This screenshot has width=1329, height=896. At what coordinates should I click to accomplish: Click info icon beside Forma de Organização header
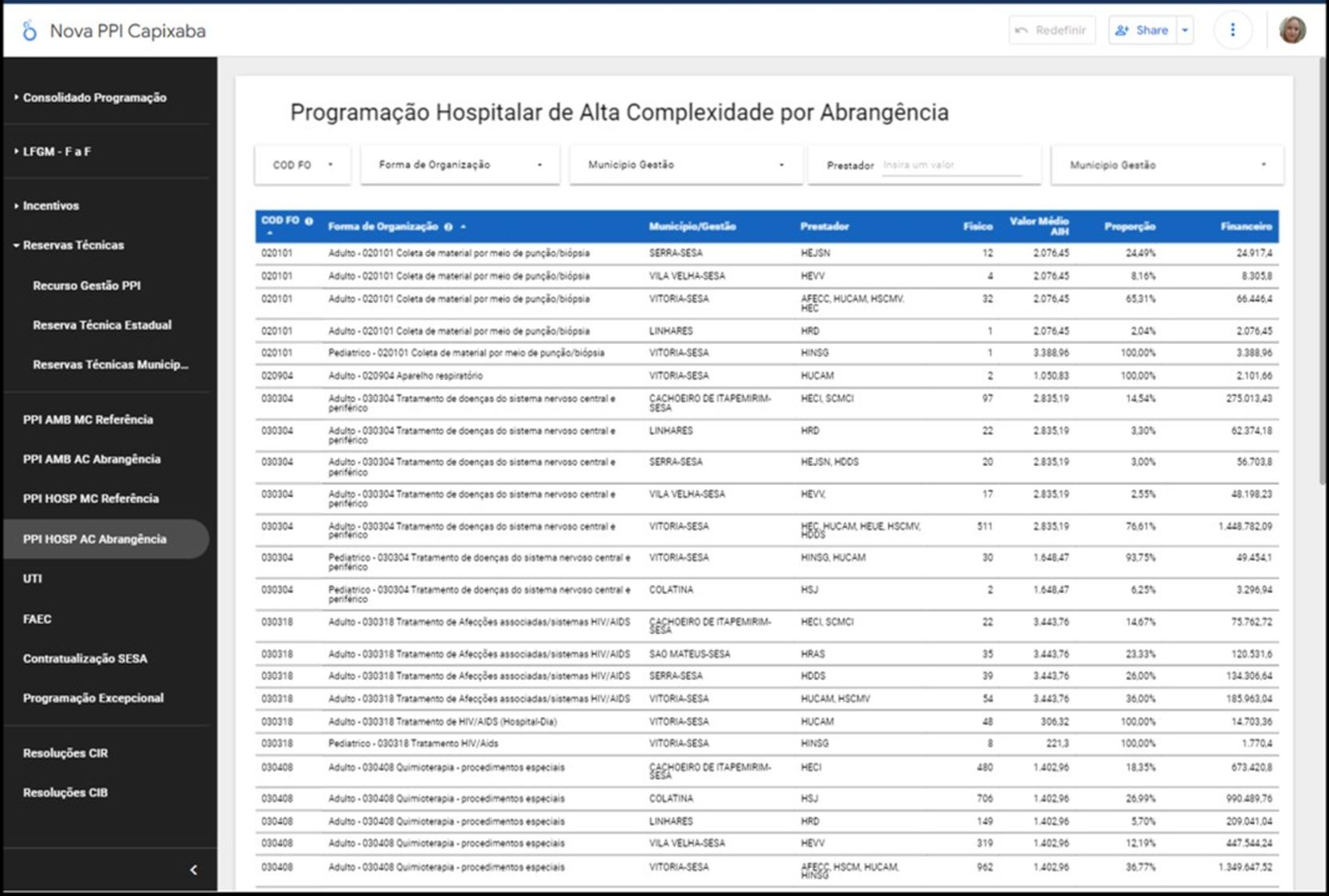coord(449,227)
